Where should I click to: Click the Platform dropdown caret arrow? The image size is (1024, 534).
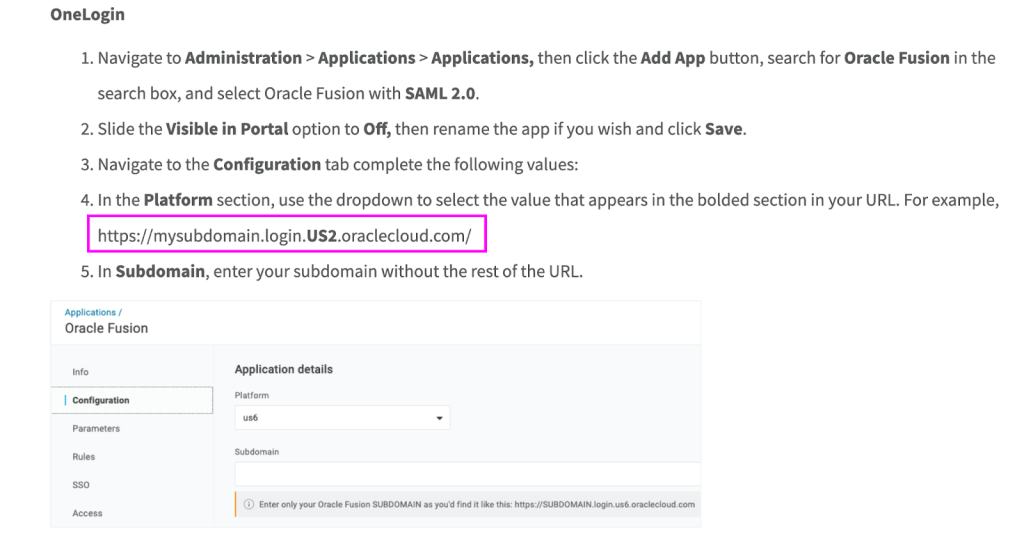click(x=439, y=419)
